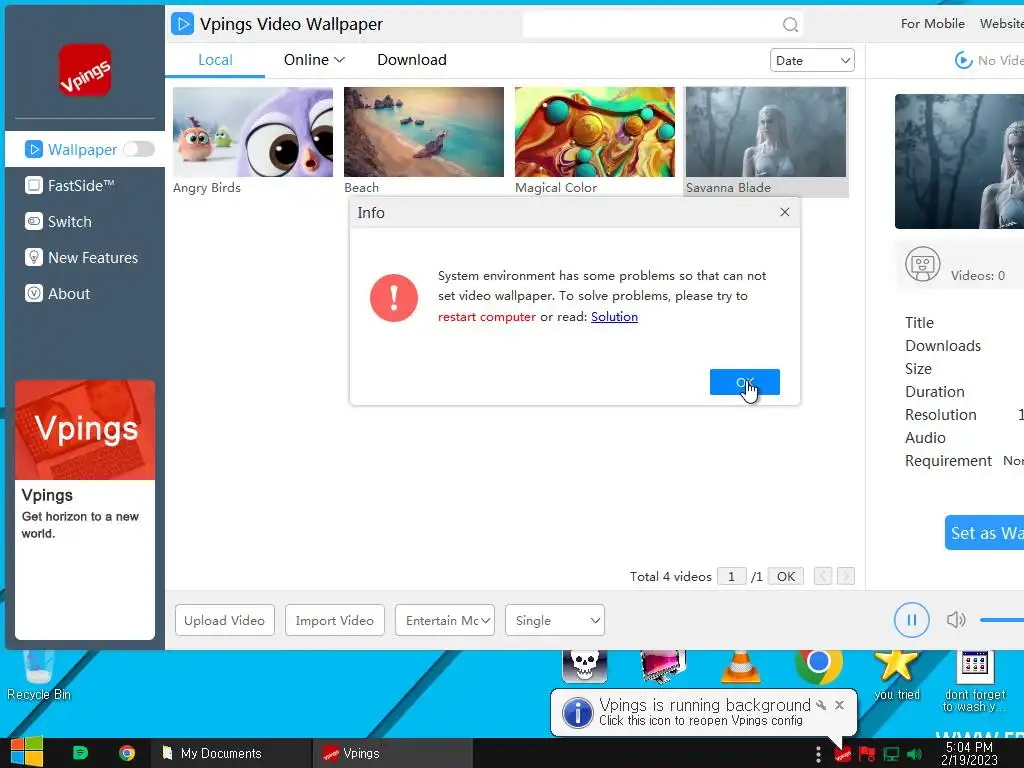Click the notification wrench settings icon
1024x768 pixels.
[821, 705]
